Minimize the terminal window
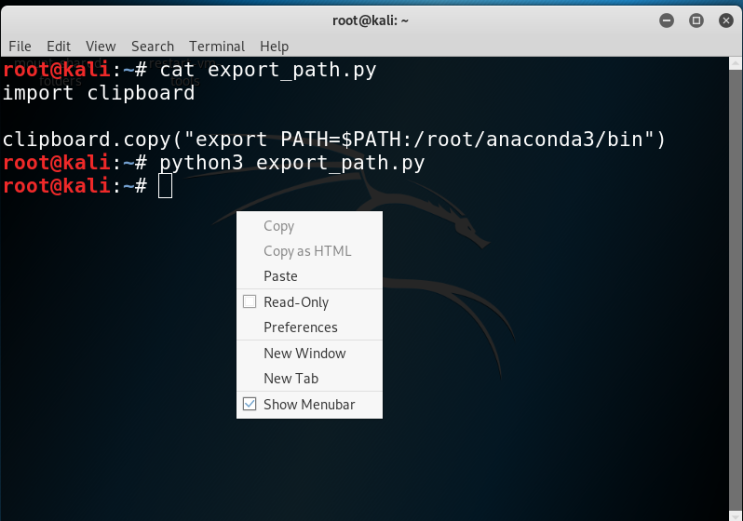743x521 pixels. click(666, 20)
